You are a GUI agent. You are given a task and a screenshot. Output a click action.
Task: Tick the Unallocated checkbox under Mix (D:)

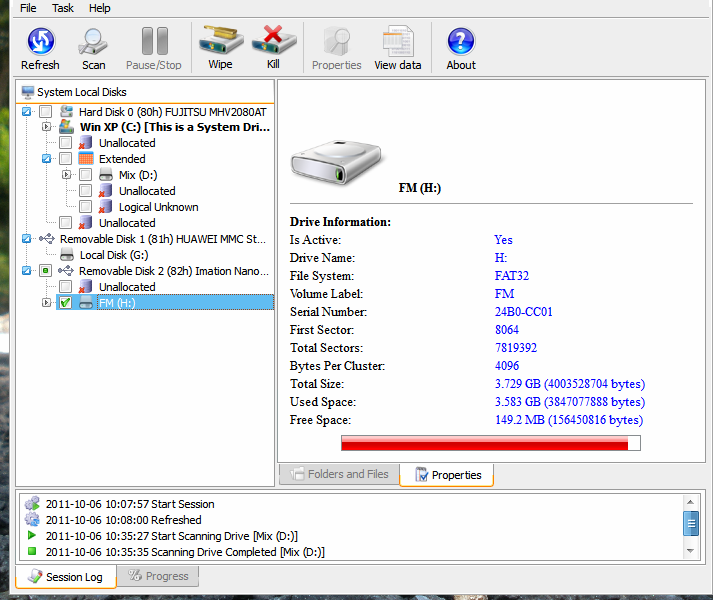(x=85, y=191)
